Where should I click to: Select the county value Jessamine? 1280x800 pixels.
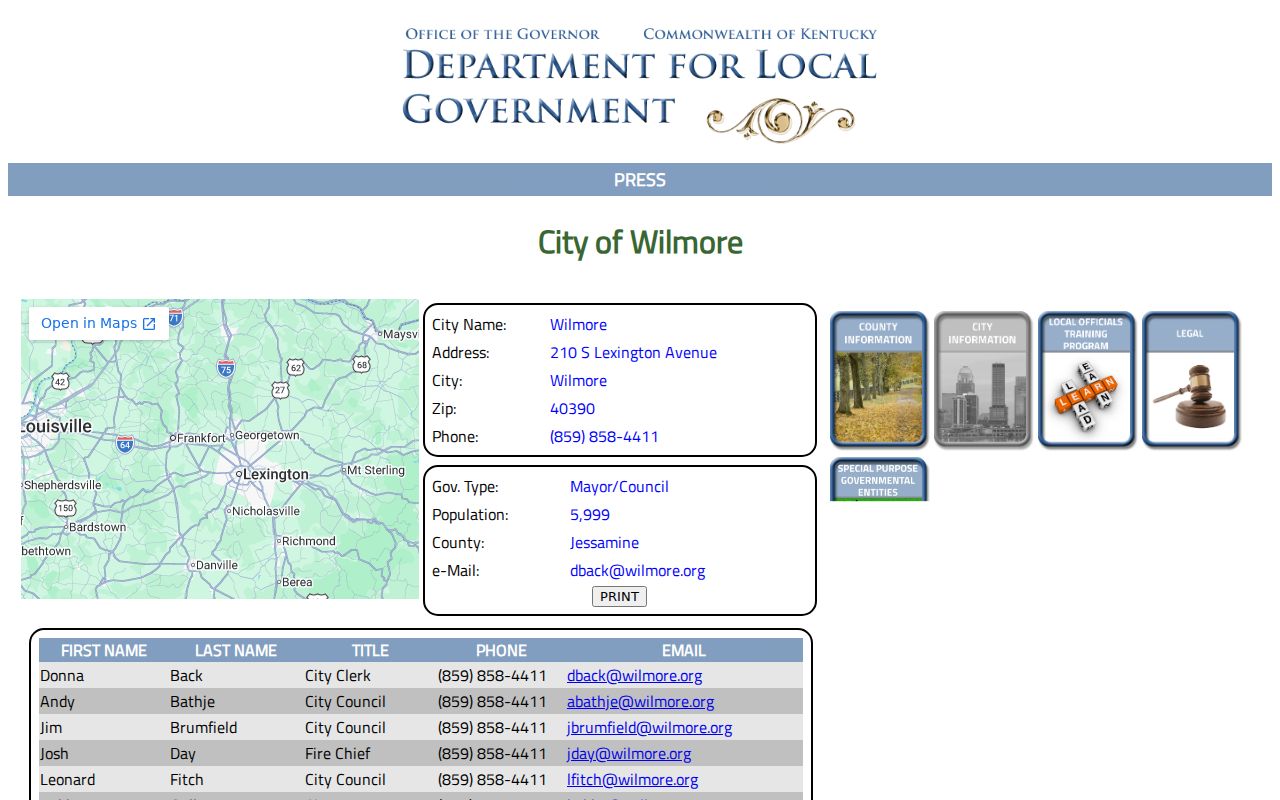point(604,543)
